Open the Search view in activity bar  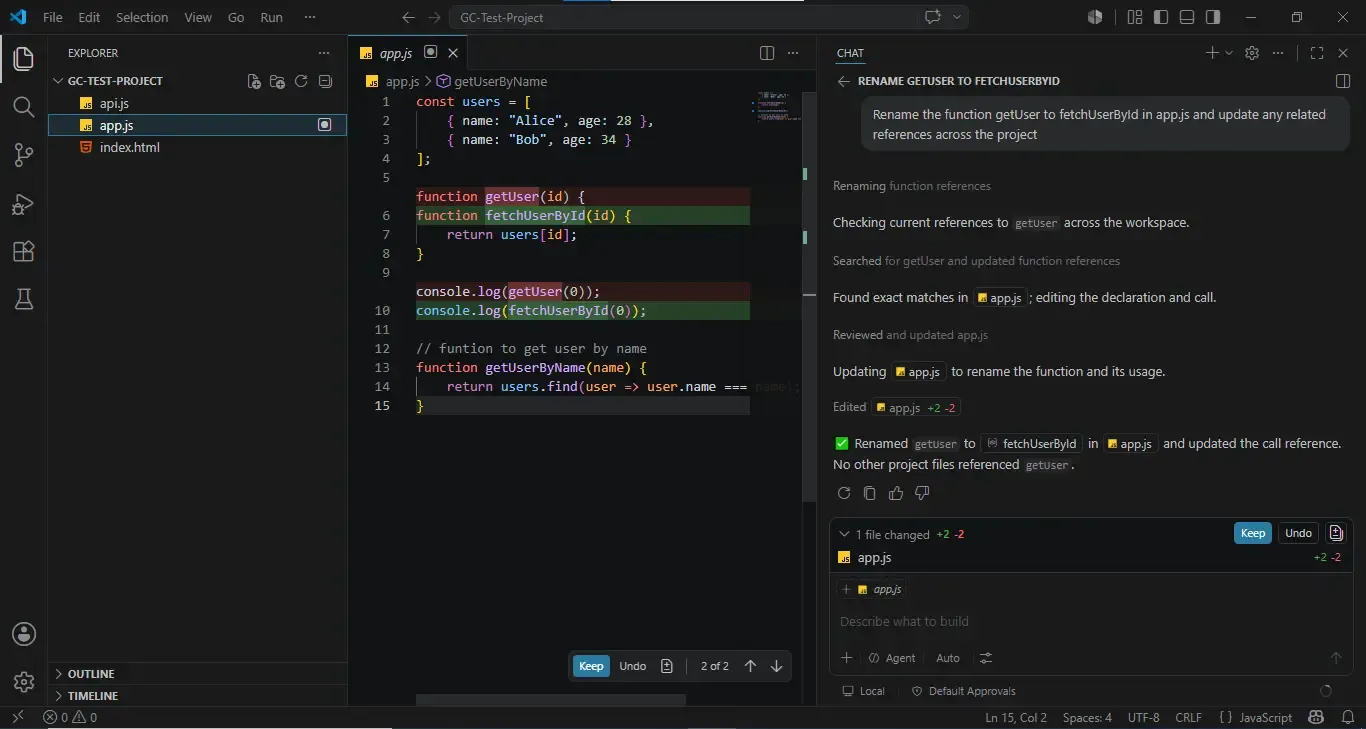click(24, 106)
